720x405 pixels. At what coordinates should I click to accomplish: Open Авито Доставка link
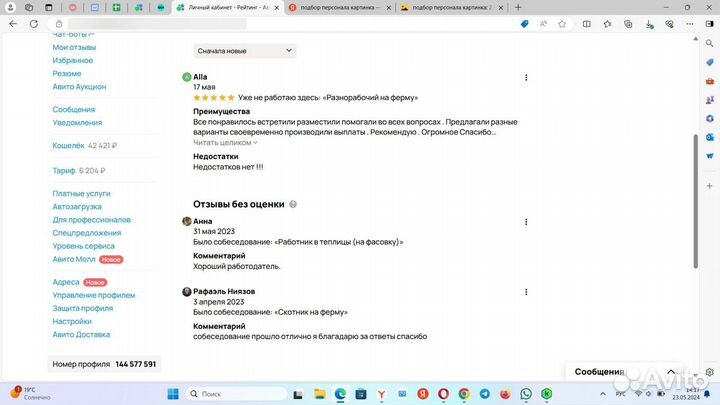81,334
